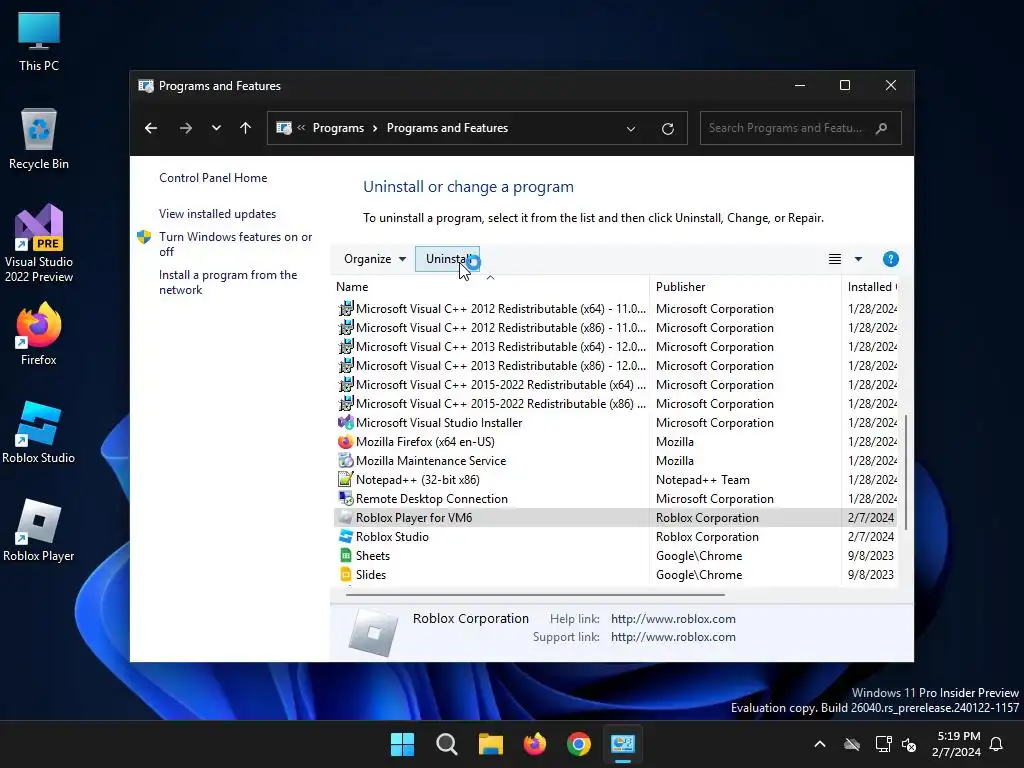
Task: Open File Explorer from the taskbar
Action: 490,744
